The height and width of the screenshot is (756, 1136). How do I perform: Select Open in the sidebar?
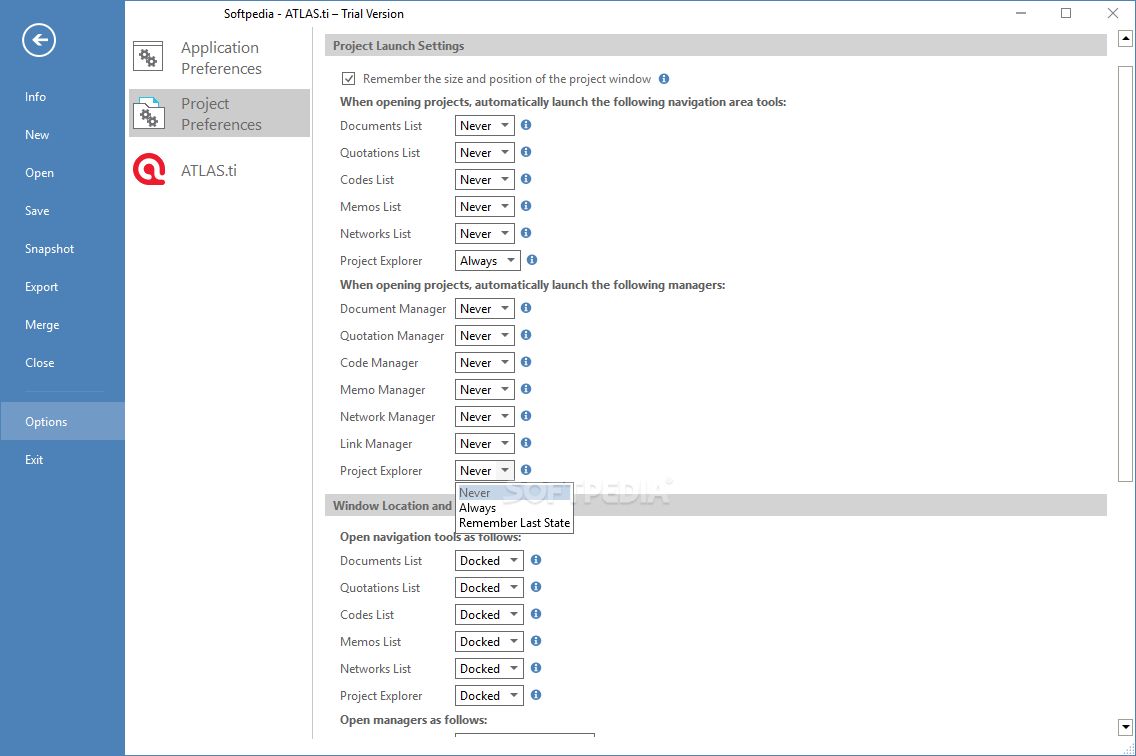pyautogui.click(x=62, y=173)
